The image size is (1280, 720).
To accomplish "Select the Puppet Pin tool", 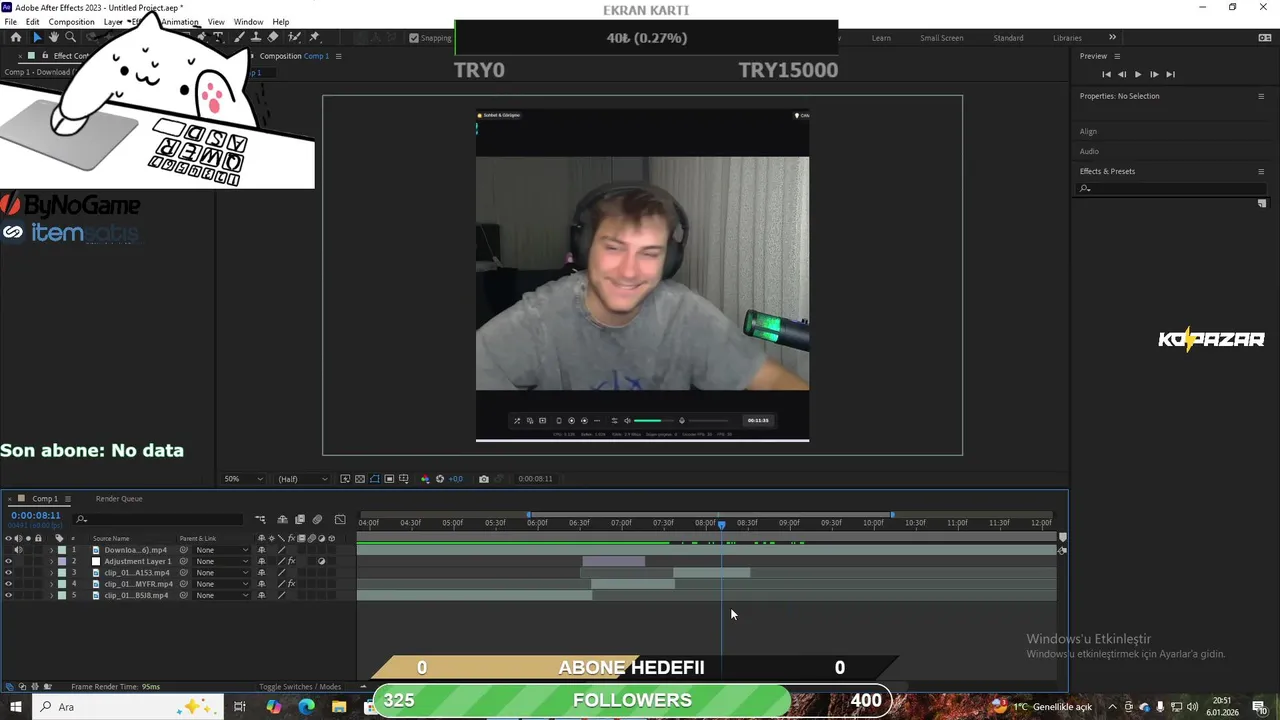I will coord(314,37).
